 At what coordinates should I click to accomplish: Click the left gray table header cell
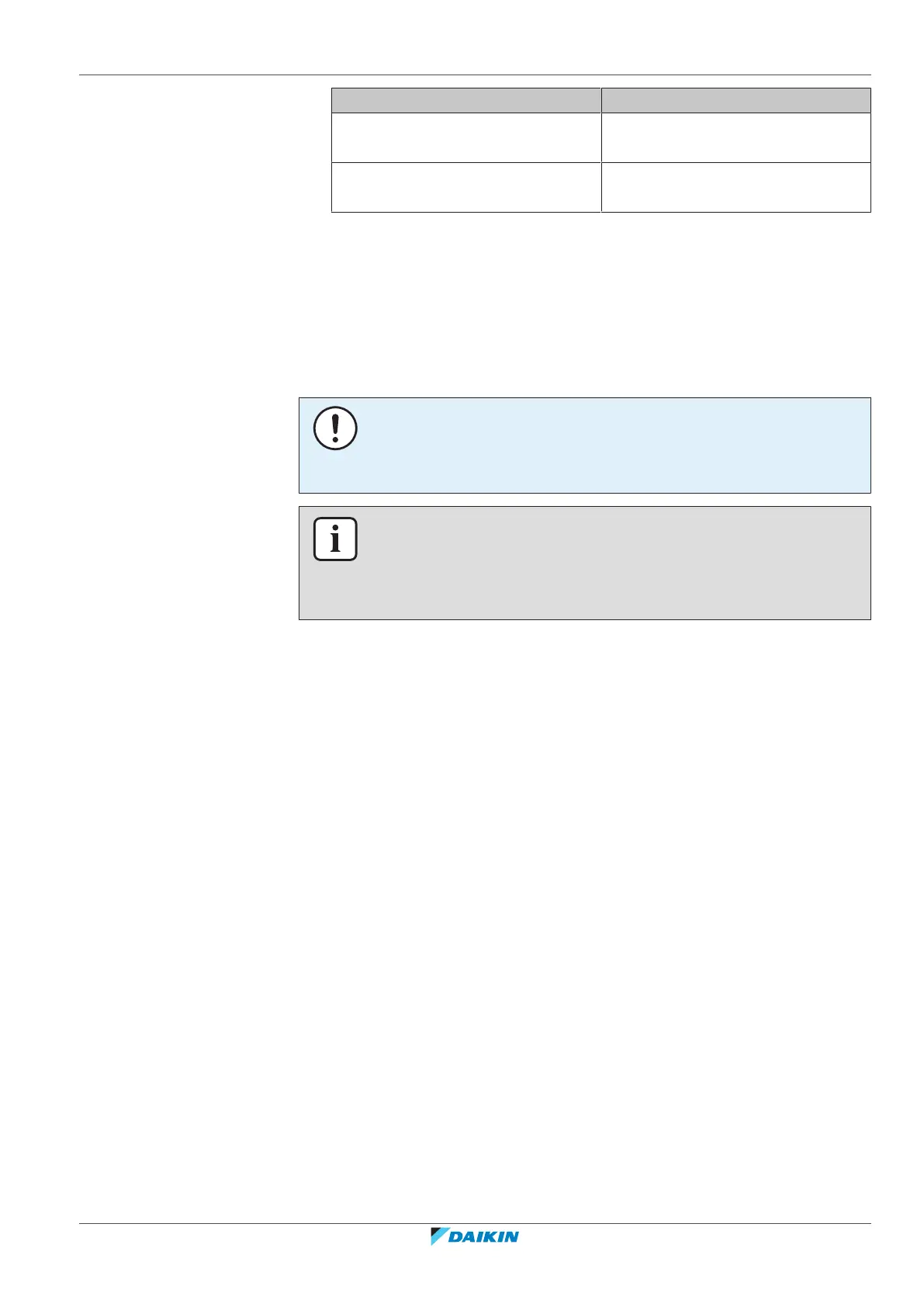(465, 100)
